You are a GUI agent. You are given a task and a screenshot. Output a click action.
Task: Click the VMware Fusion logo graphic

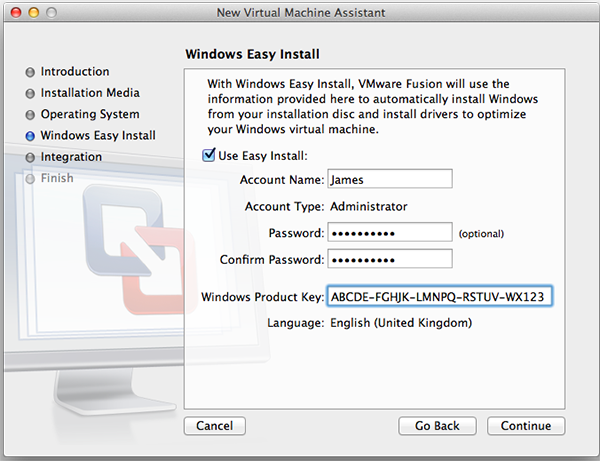(140, 249)
